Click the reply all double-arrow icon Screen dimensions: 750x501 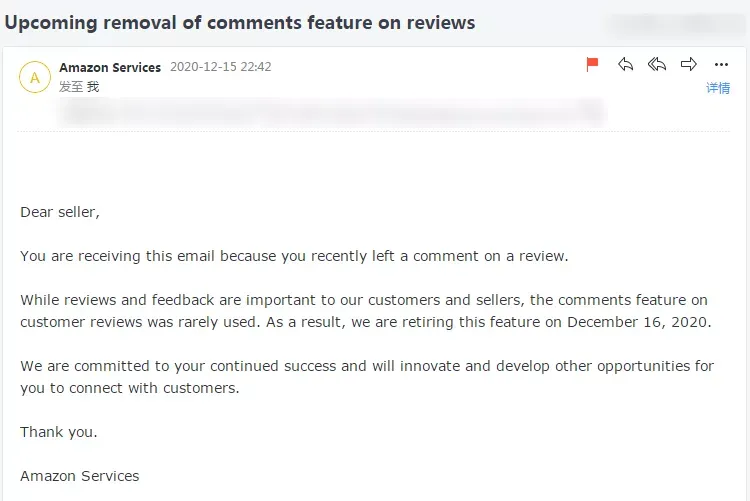(x=657, y=64)
